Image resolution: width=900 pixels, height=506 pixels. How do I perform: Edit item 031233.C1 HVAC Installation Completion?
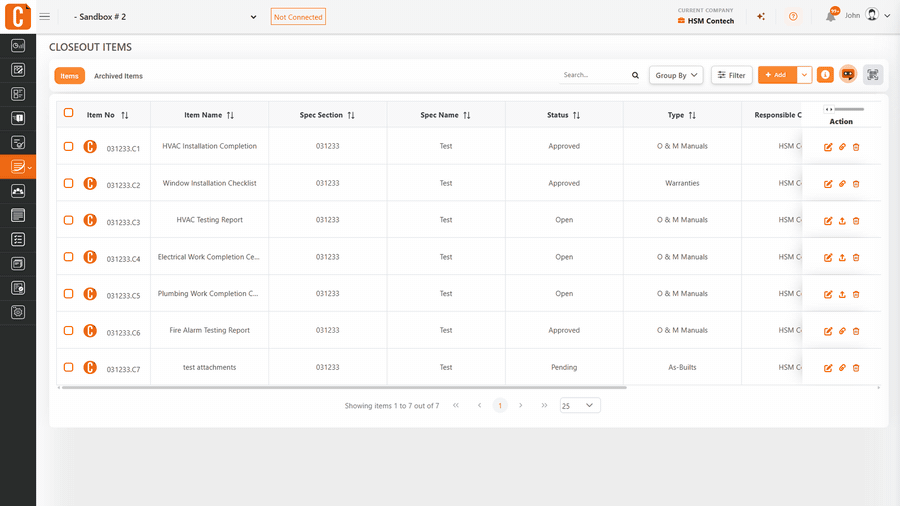tap(828, 147)
